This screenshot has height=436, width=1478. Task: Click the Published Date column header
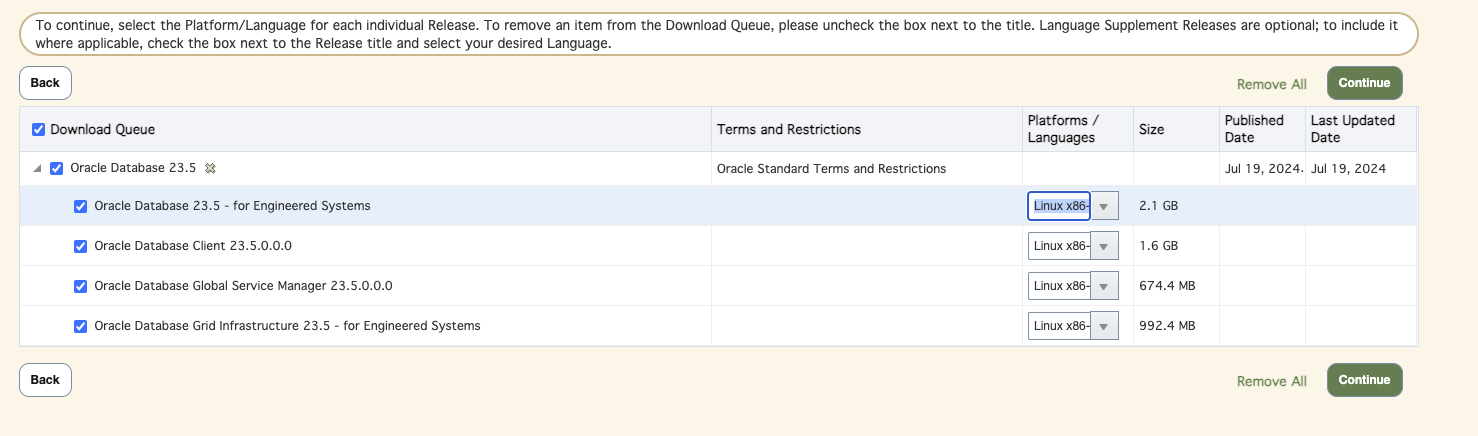coord(1254,129)
